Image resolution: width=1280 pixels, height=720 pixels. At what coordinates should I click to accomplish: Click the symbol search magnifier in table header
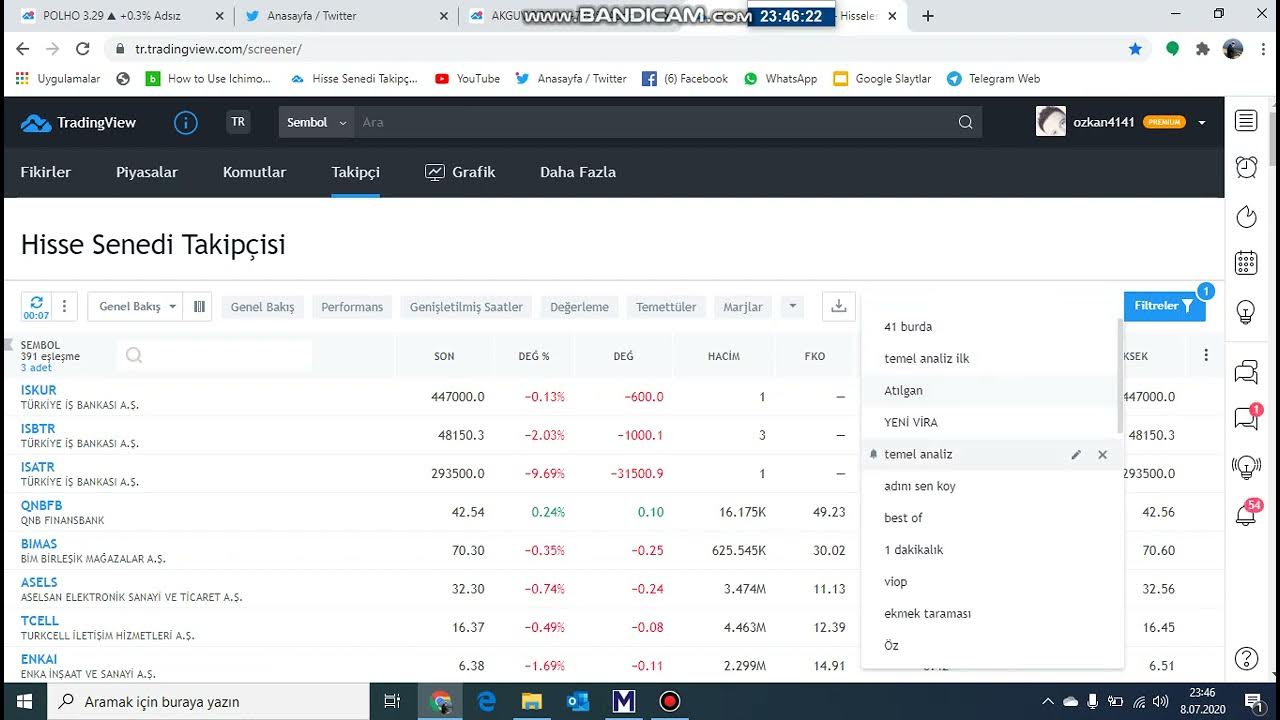point(134,355)
